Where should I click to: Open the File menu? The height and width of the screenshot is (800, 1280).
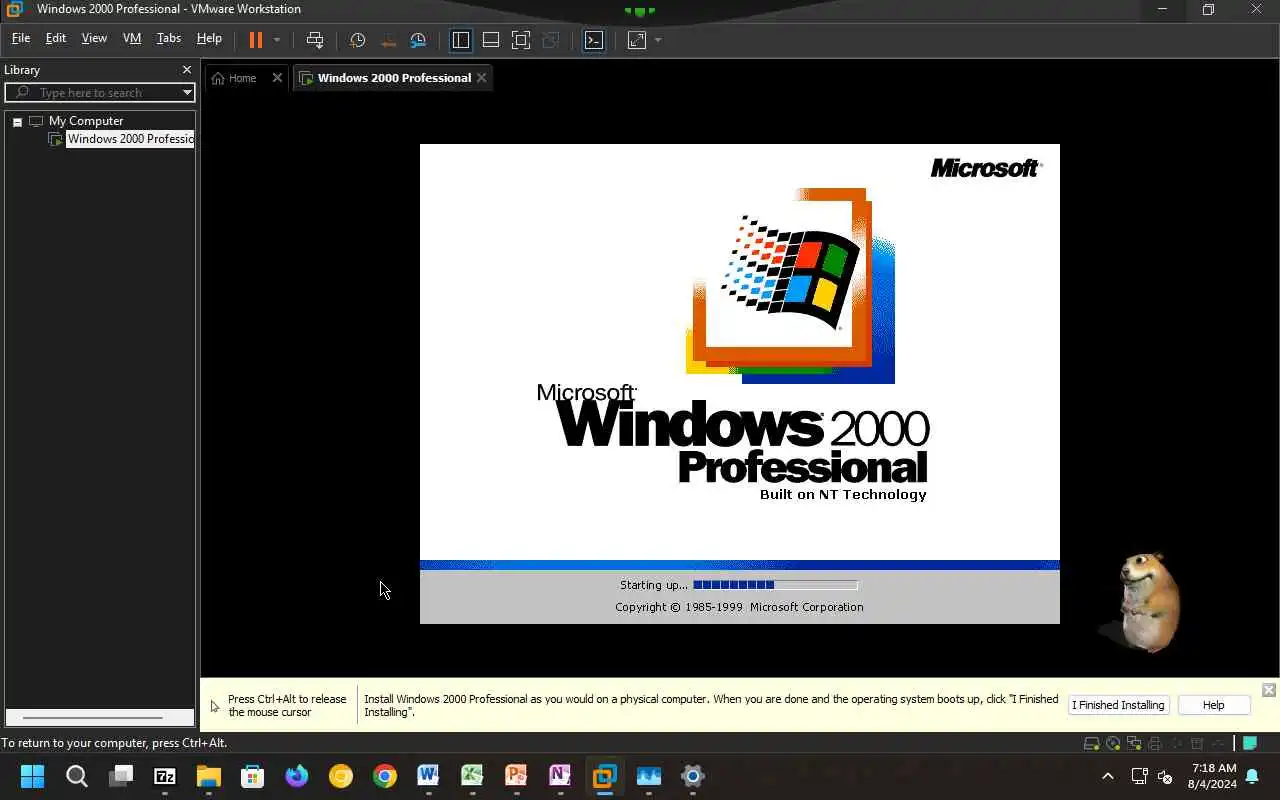pyautogui.click(x=21, y=38)
